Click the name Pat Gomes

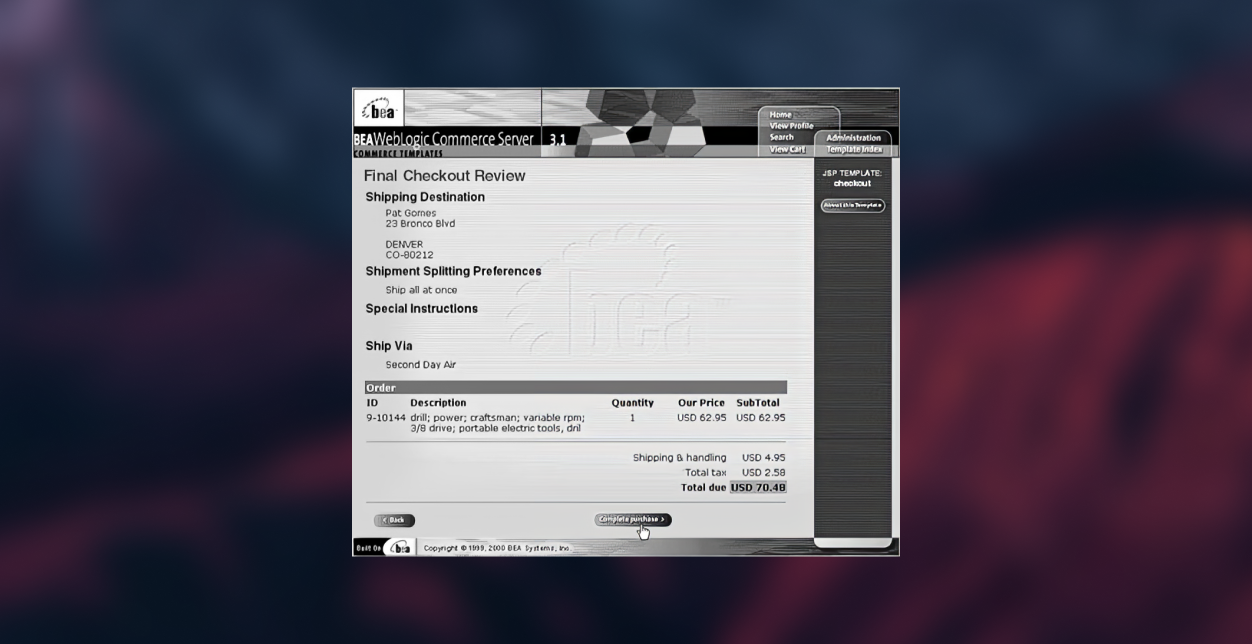[x=410, y=213]
